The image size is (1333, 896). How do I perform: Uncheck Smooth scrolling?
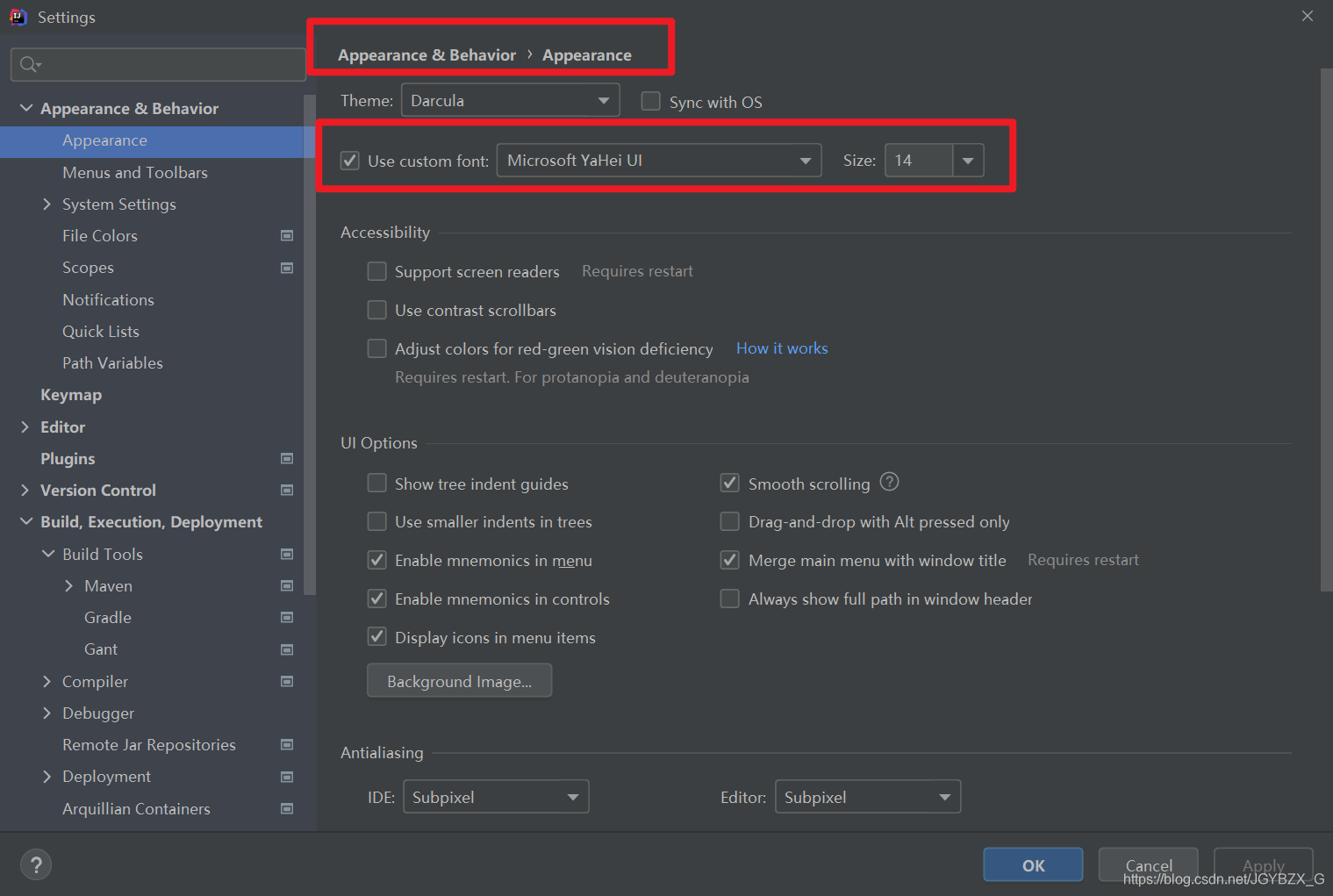pos(729,483)
